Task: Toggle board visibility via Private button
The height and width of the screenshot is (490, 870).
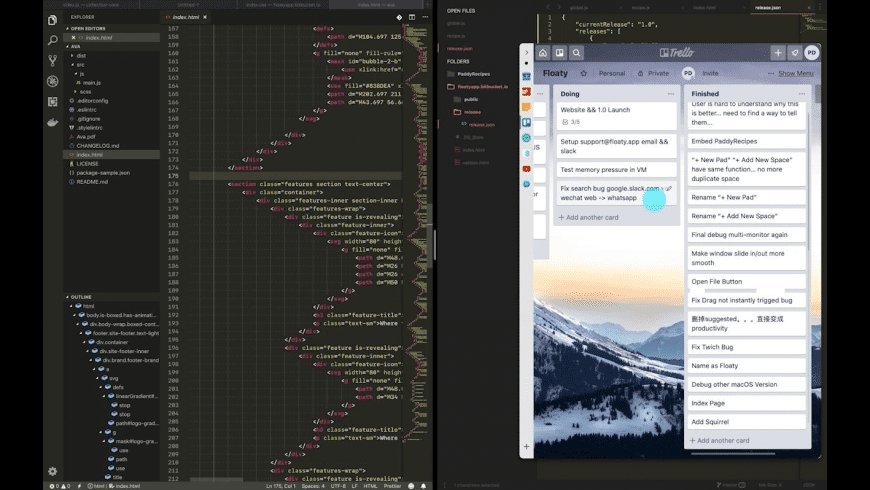Action: (653, 73)
